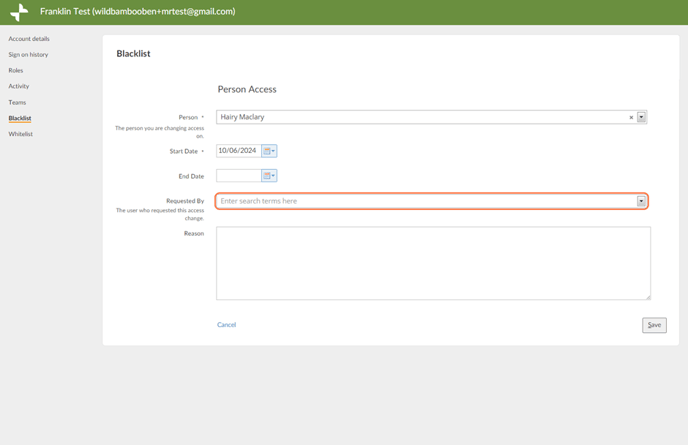Screen dimensions: 688x445
Task: Click the Person Access heading
Action: (x=247, y=89)
